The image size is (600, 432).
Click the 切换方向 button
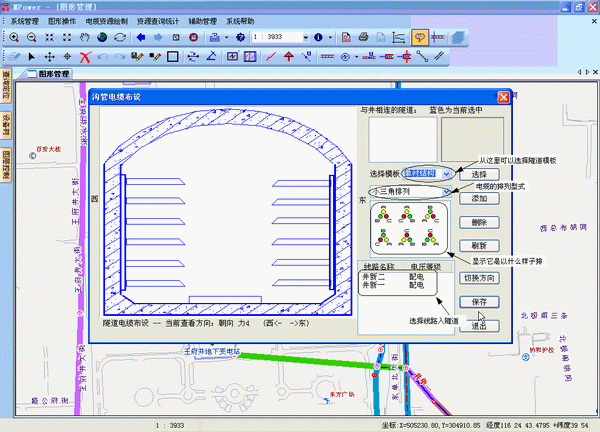pyautogui.click(x=479, y=278)
